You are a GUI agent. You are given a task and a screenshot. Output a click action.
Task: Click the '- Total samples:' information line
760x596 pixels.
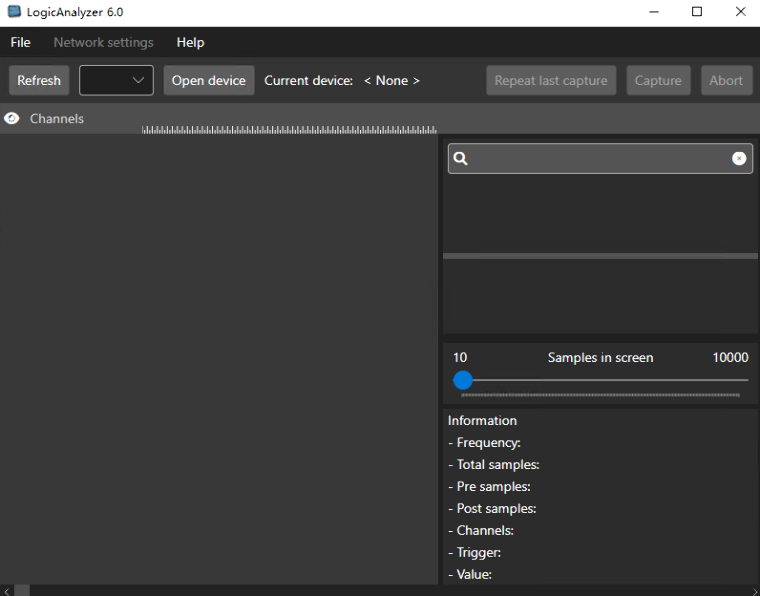click(x=493, y=465)
